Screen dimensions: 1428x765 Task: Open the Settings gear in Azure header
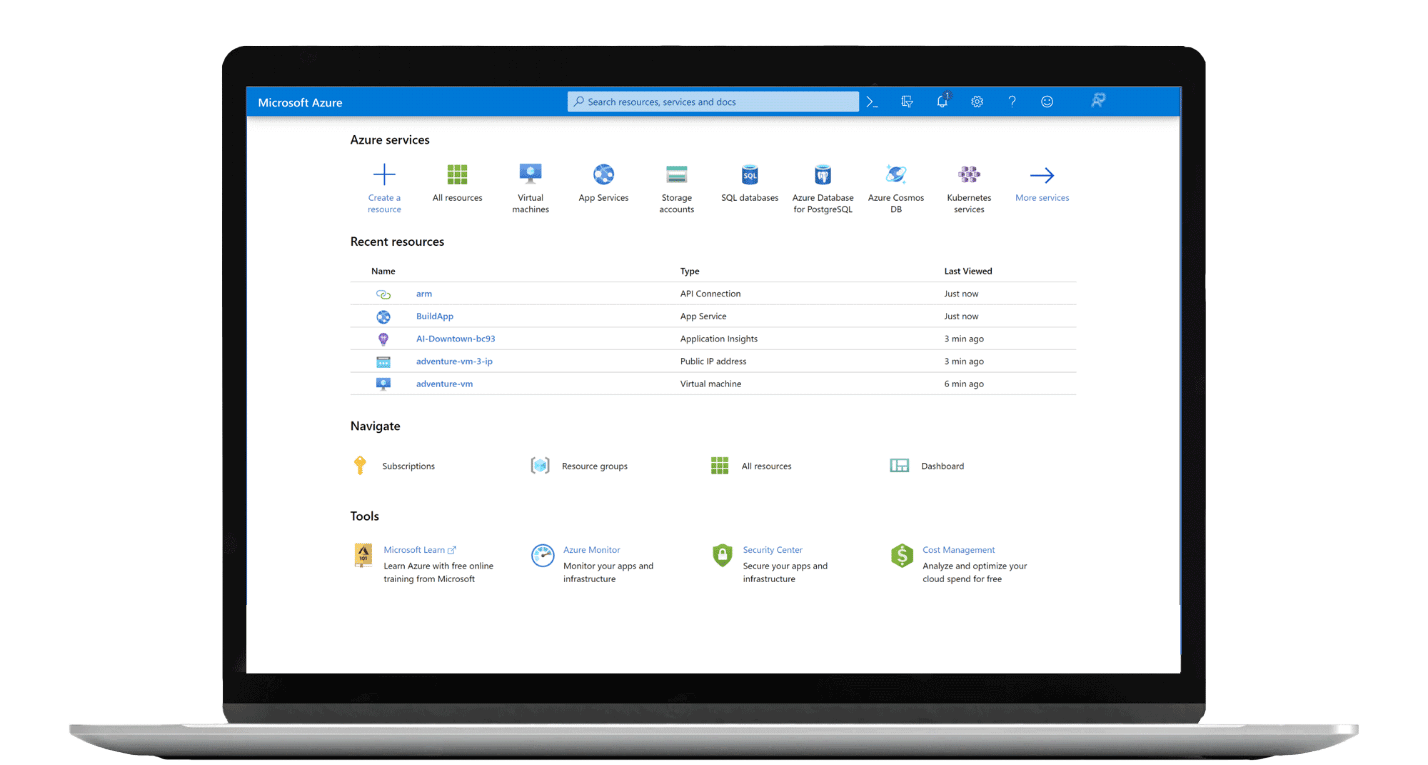pos(977,102)
